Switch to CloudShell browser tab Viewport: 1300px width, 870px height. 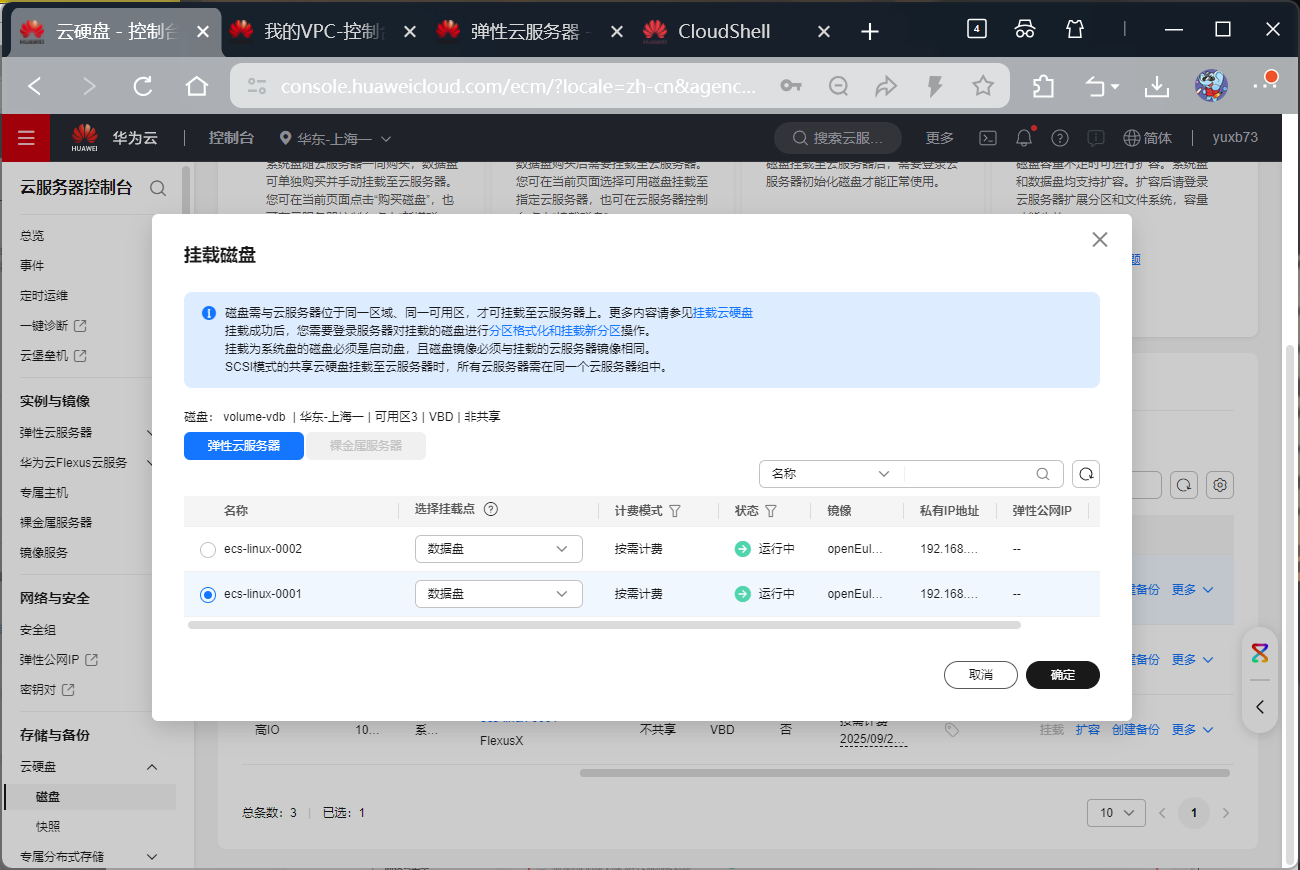pos(738,31)
